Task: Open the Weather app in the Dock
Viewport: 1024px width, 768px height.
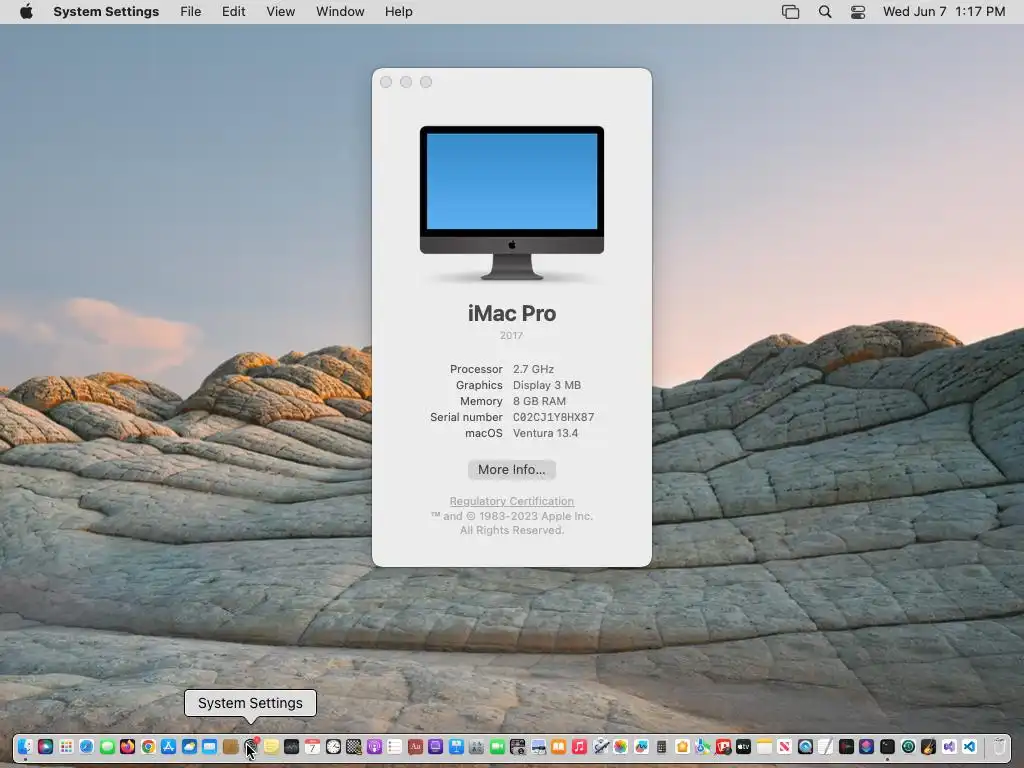Action: [x=189, y=746]
